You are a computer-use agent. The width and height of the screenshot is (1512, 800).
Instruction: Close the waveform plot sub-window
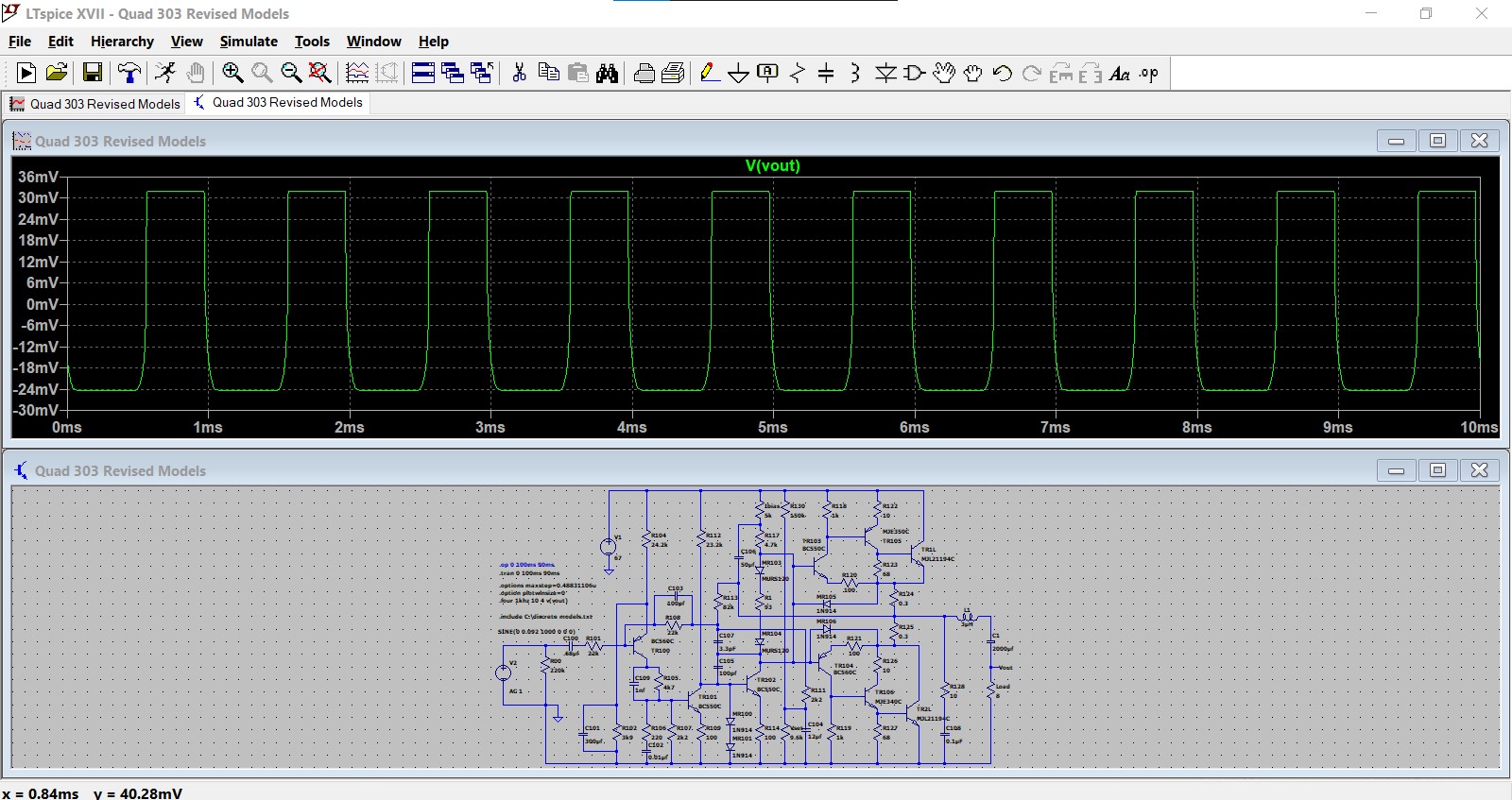click(x=1480, y=141)
